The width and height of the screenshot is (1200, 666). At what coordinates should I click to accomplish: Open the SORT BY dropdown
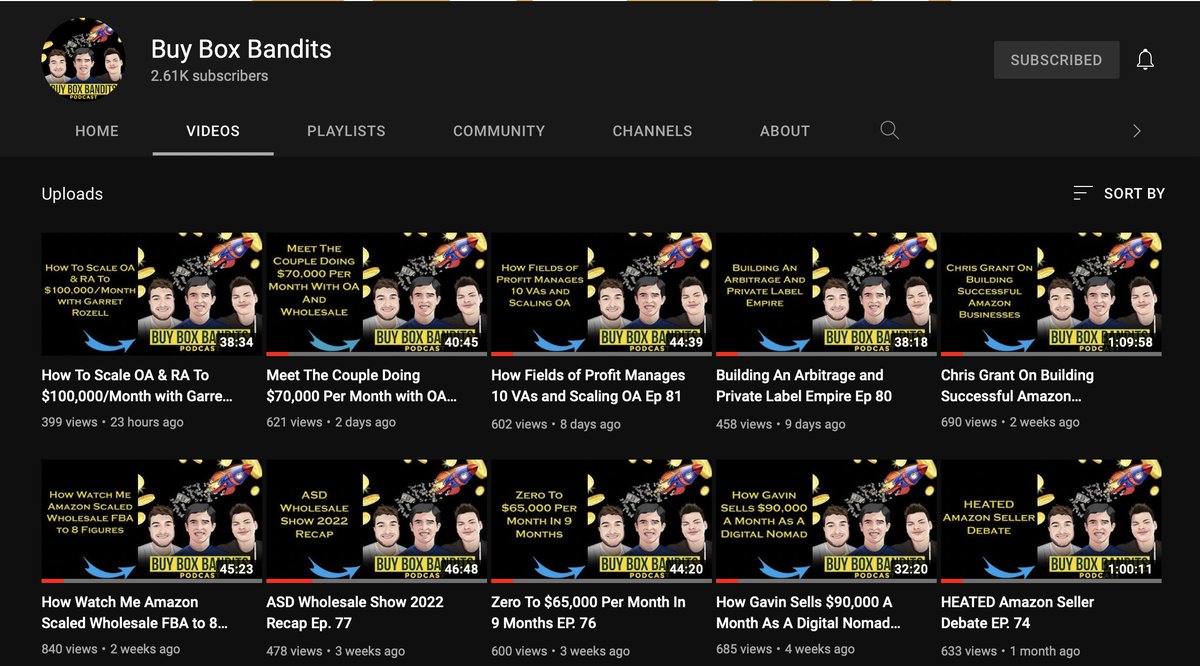click(x=1119, y=193)
